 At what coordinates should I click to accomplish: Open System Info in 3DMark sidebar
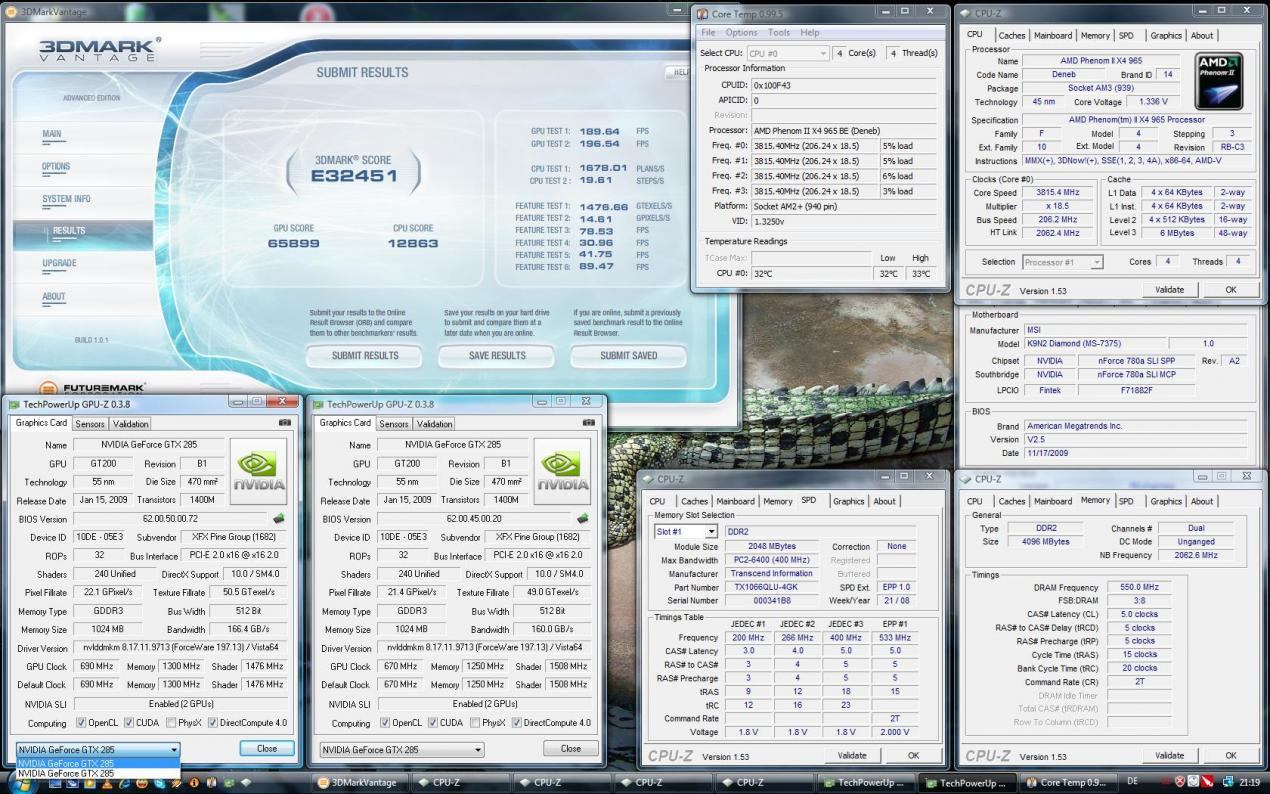click(66, 199)
